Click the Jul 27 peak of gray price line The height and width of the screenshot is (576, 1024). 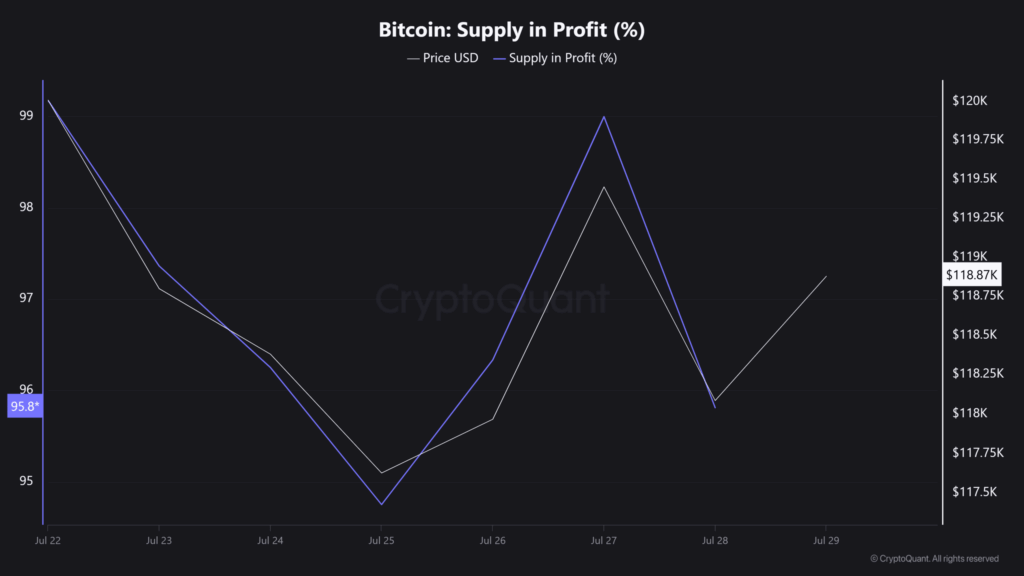(603, 187)
